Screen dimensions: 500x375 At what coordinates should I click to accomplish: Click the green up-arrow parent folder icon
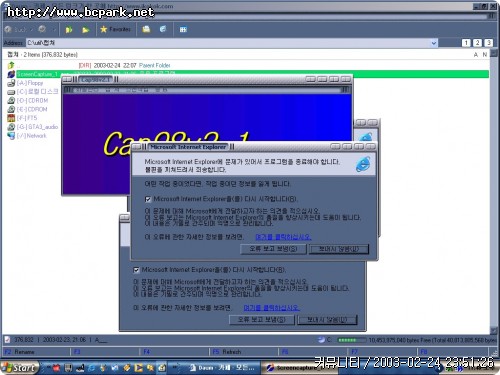(x=11, y=65)
